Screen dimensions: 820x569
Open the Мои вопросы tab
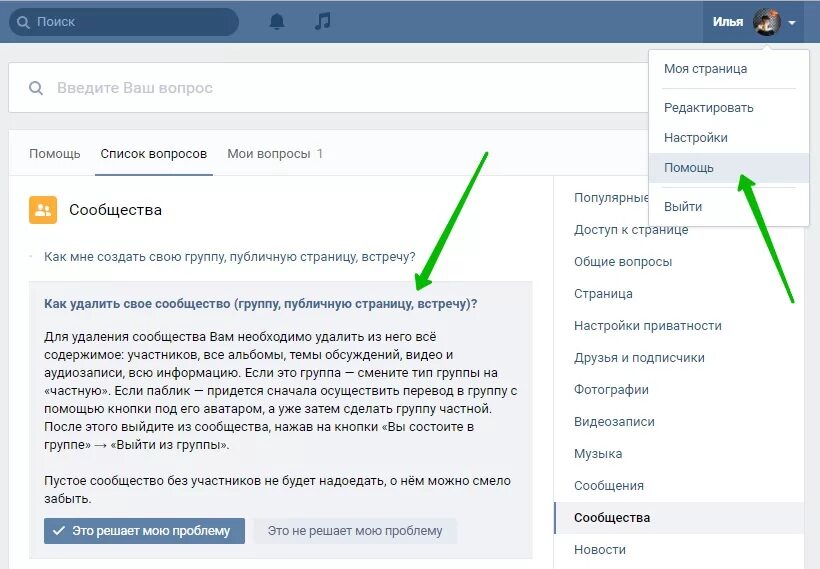tap(275, 154)
